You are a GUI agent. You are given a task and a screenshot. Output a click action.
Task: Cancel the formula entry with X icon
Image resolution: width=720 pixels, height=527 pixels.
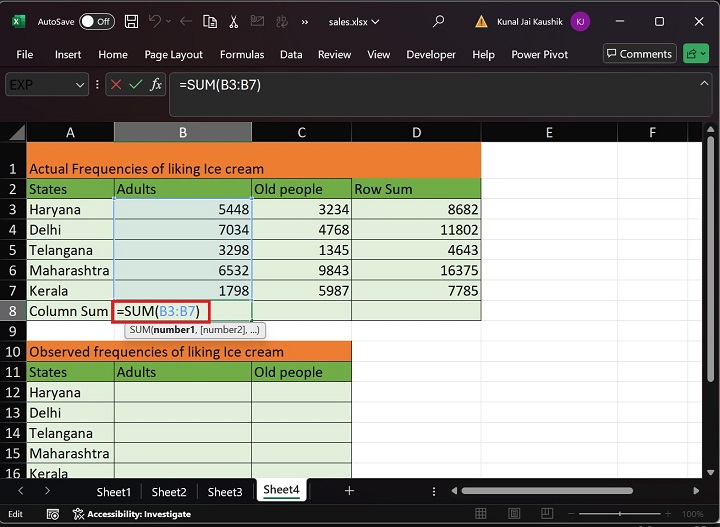(x=117, y=85)
